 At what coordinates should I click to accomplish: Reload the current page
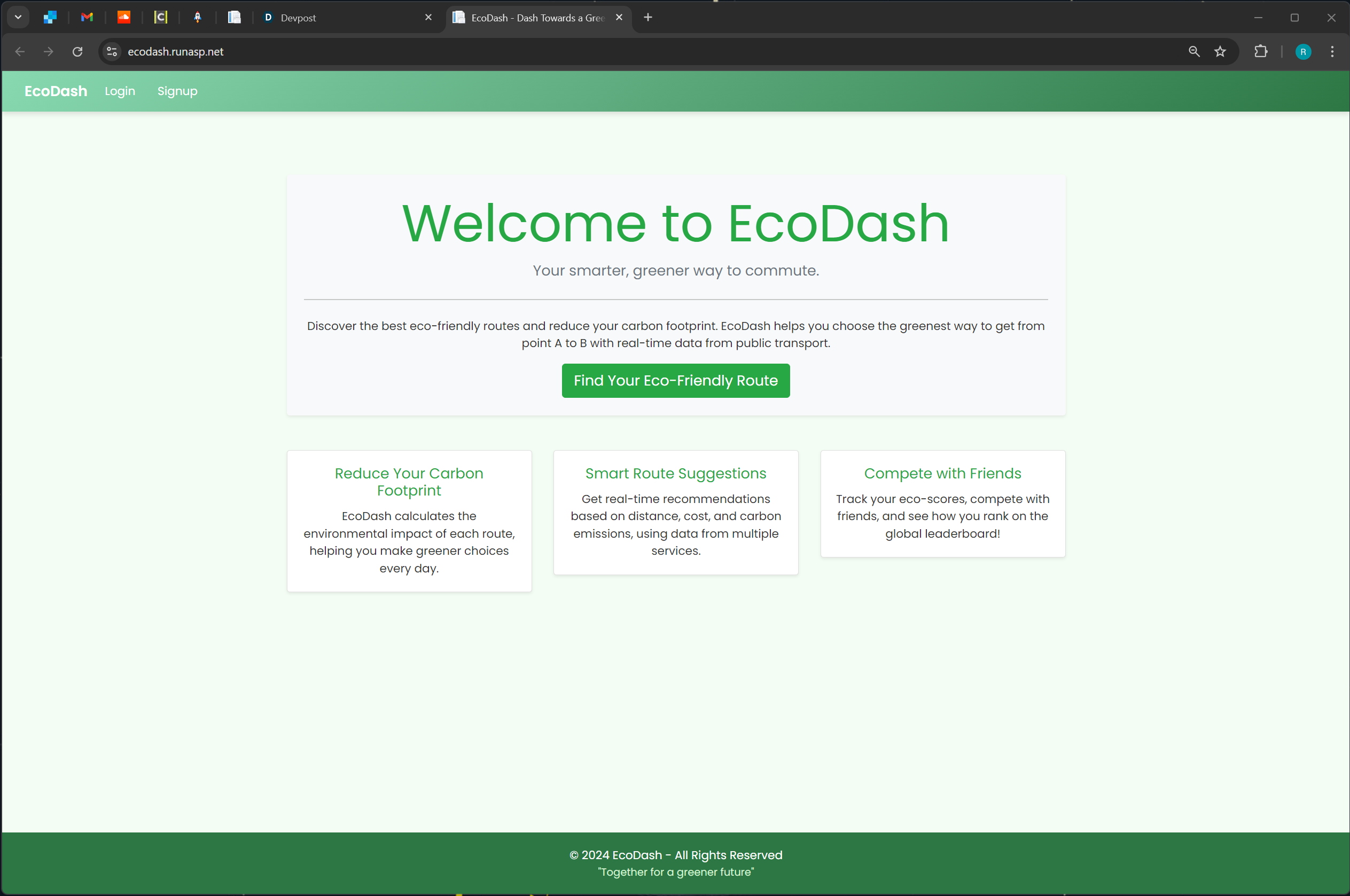click(78, 51)
